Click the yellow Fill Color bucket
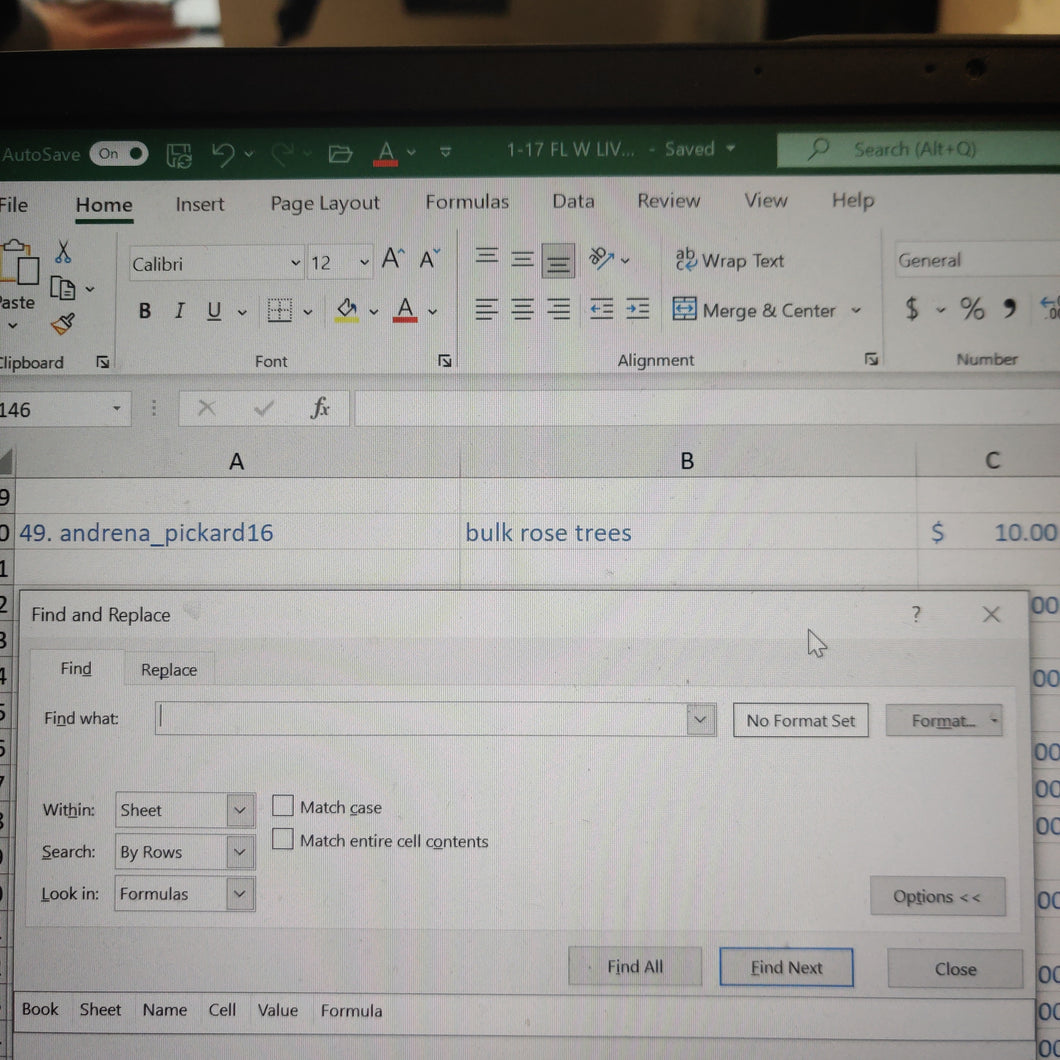Image resolution: width=1060 pixels, height=1060 pixels. tap(347, 310)
